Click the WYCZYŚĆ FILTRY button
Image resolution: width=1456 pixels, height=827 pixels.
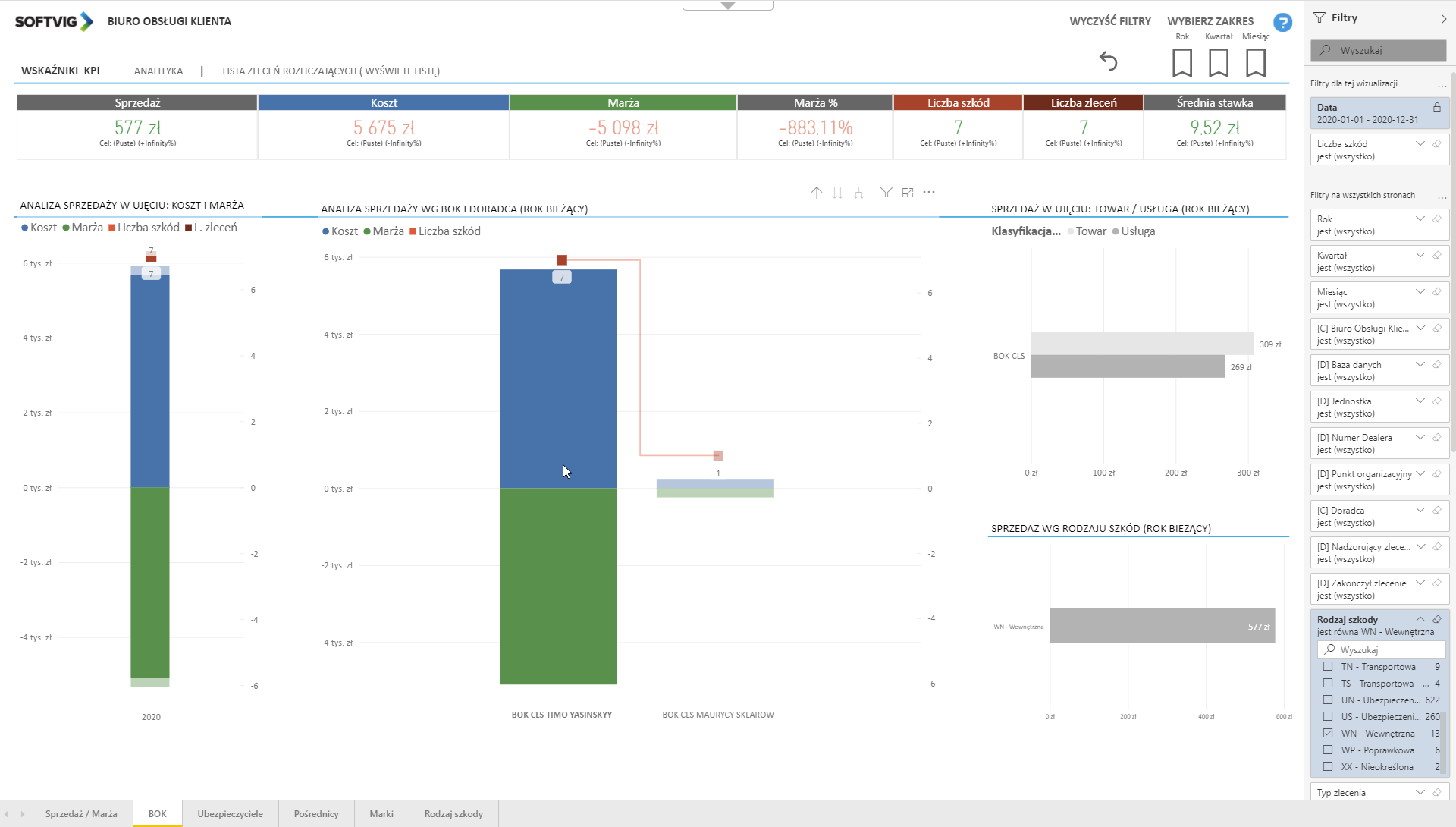point(1109,21)
